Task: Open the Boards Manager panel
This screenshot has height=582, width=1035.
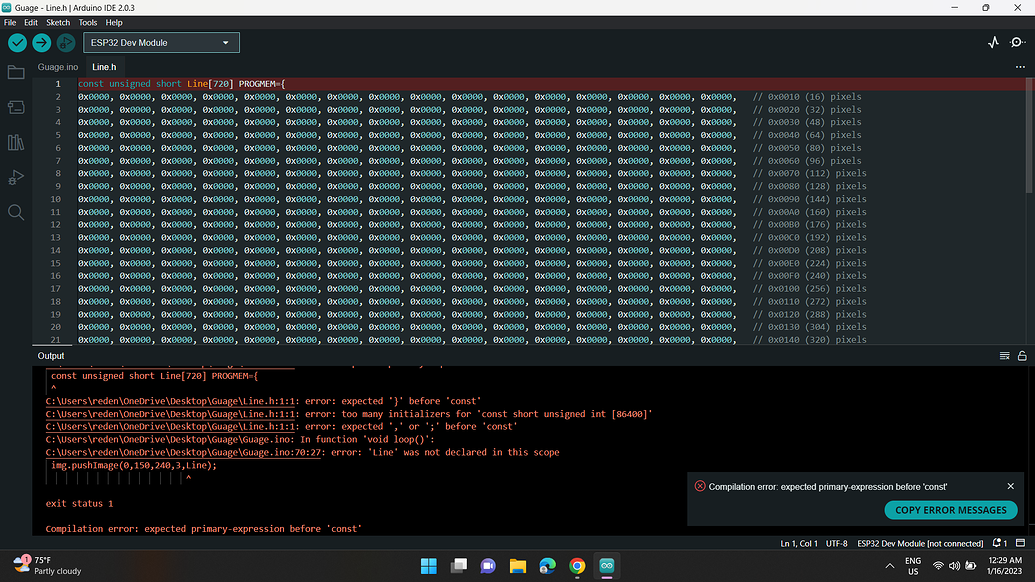Action: pos(15,107)
